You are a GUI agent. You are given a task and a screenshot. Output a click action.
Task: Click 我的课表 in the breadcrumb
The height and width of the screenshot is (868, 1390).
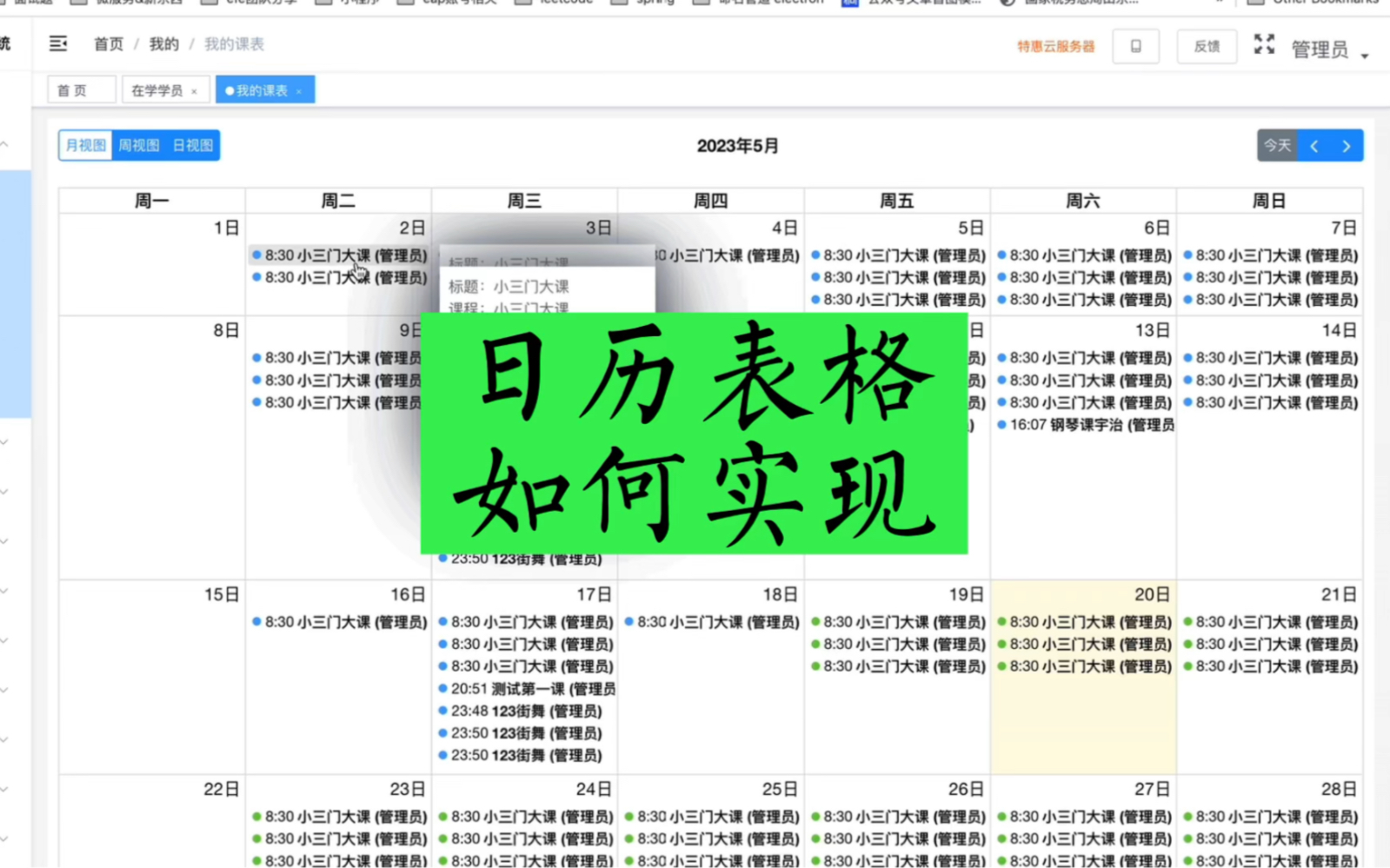(x=234, y=44)
